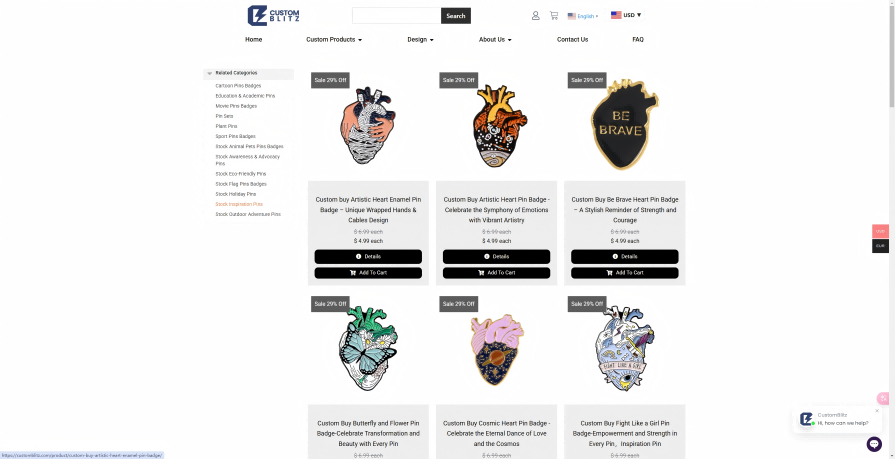This screenshot has height=459, width=895.
Task: Click the pink accessibility floating icon
Action: pyautogui.click(x=883, y=398)
